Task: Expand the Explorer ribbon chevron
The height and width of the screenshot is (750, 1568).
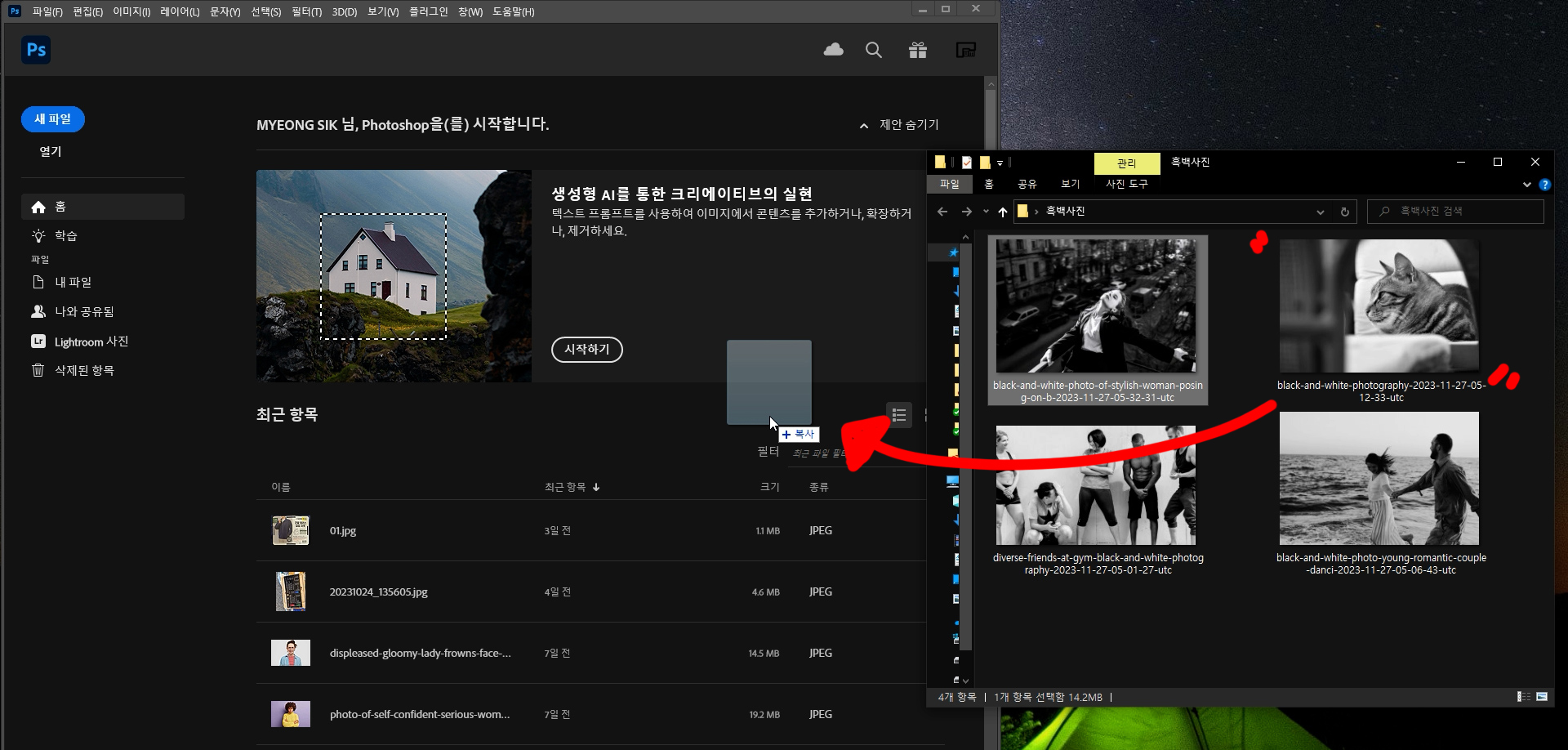Action: click(x=1527, y=185)
